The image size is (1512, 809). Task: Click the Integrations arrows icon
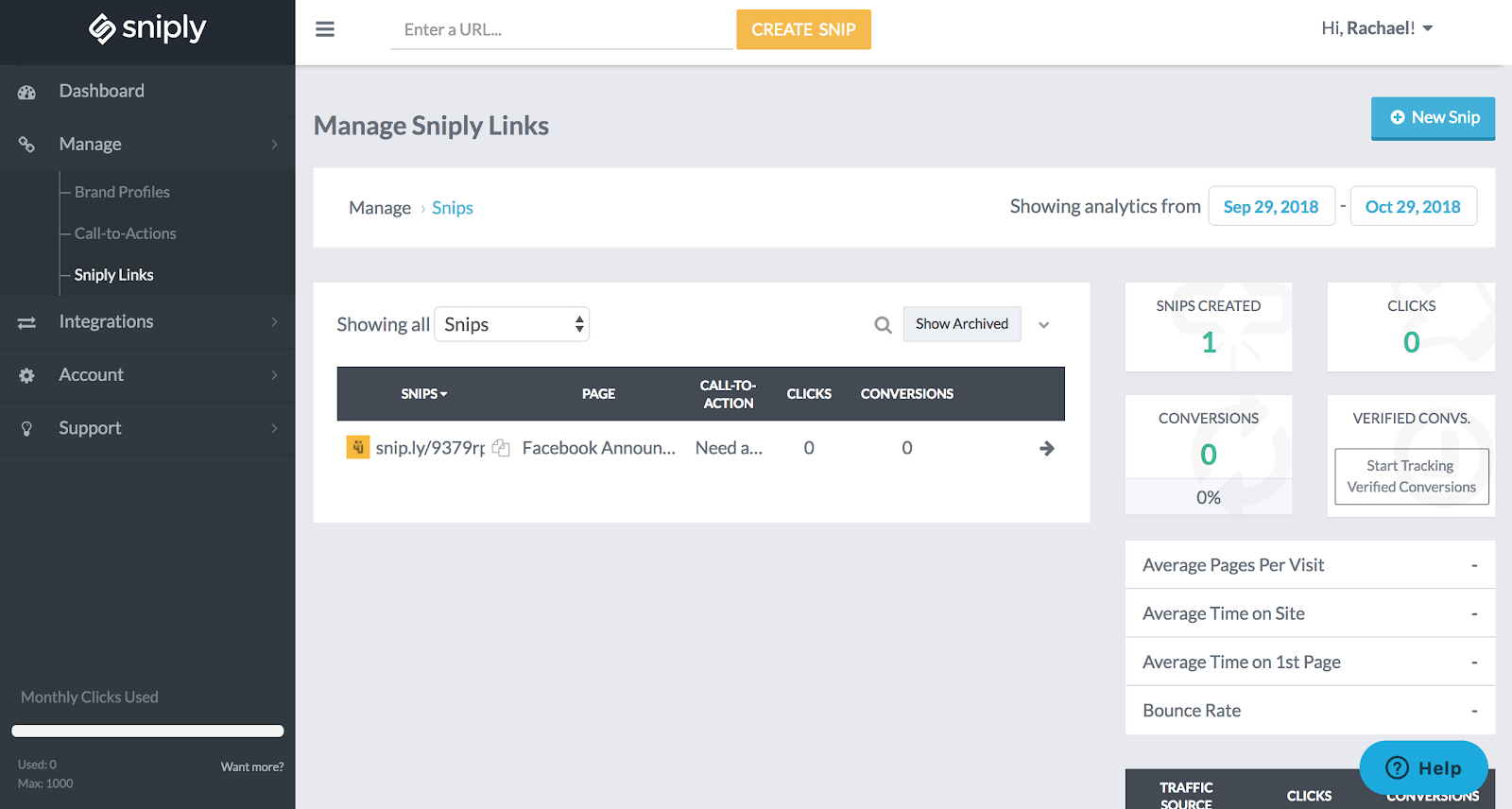point(26,322)
